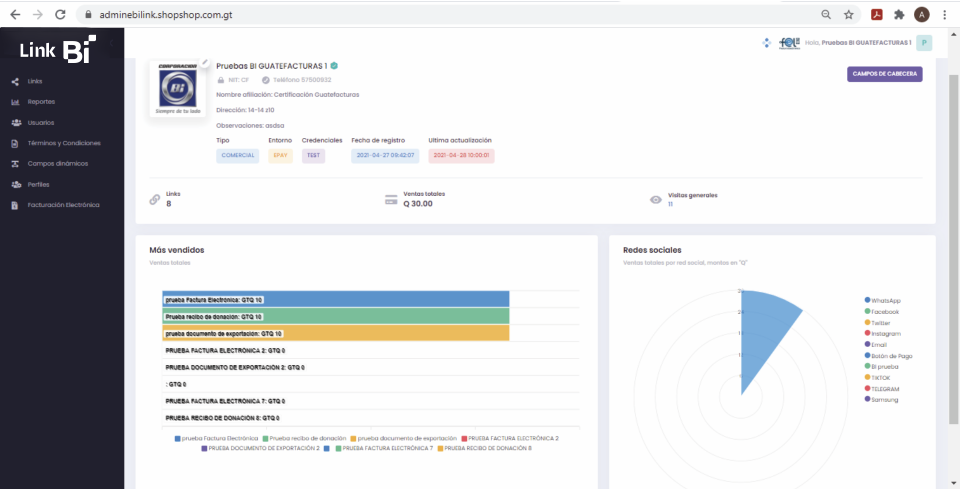
Task: Toggle WhatsApp in Redes sociales legend
Action: pos(882,301)
